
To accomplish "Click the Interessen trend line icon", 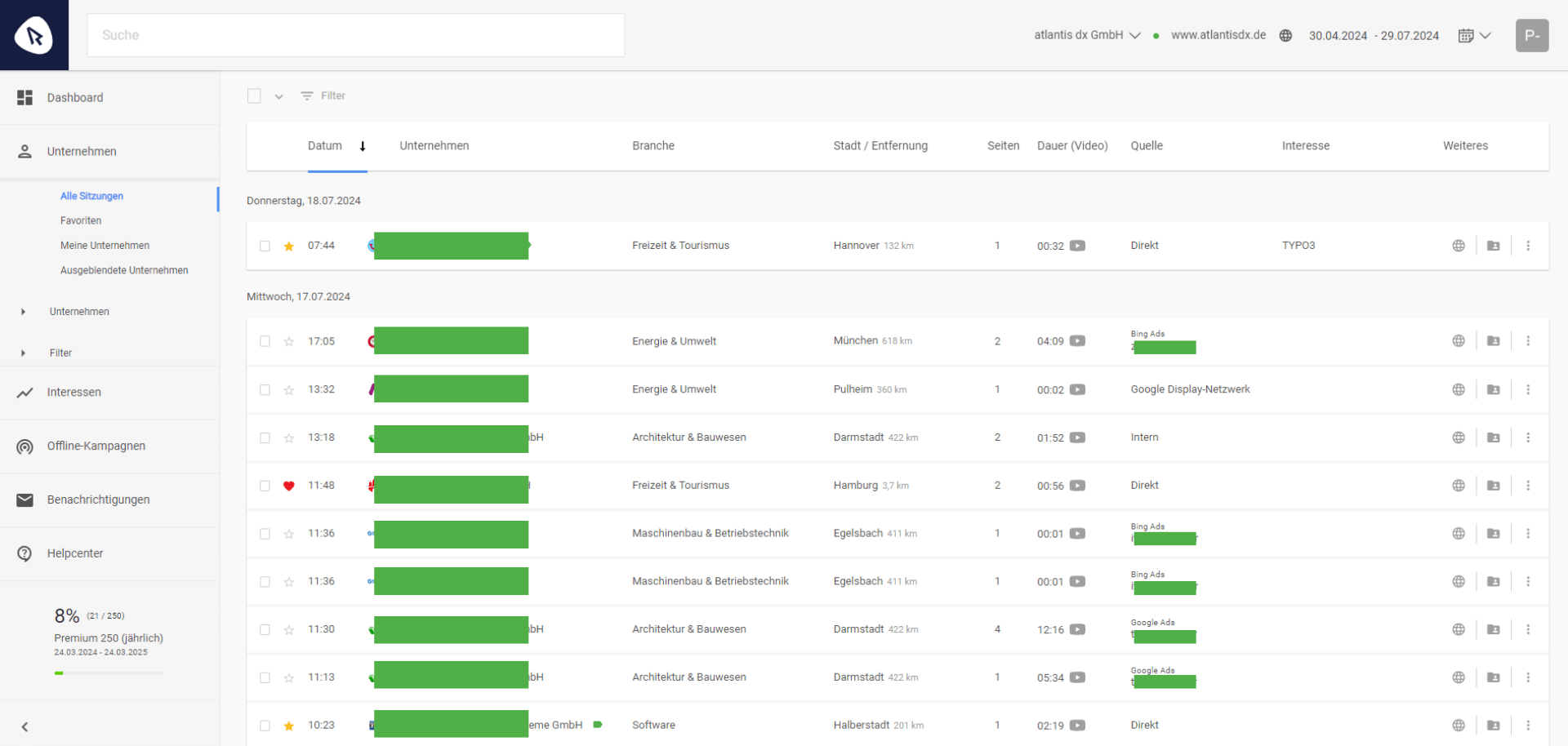I will (24, 393).
